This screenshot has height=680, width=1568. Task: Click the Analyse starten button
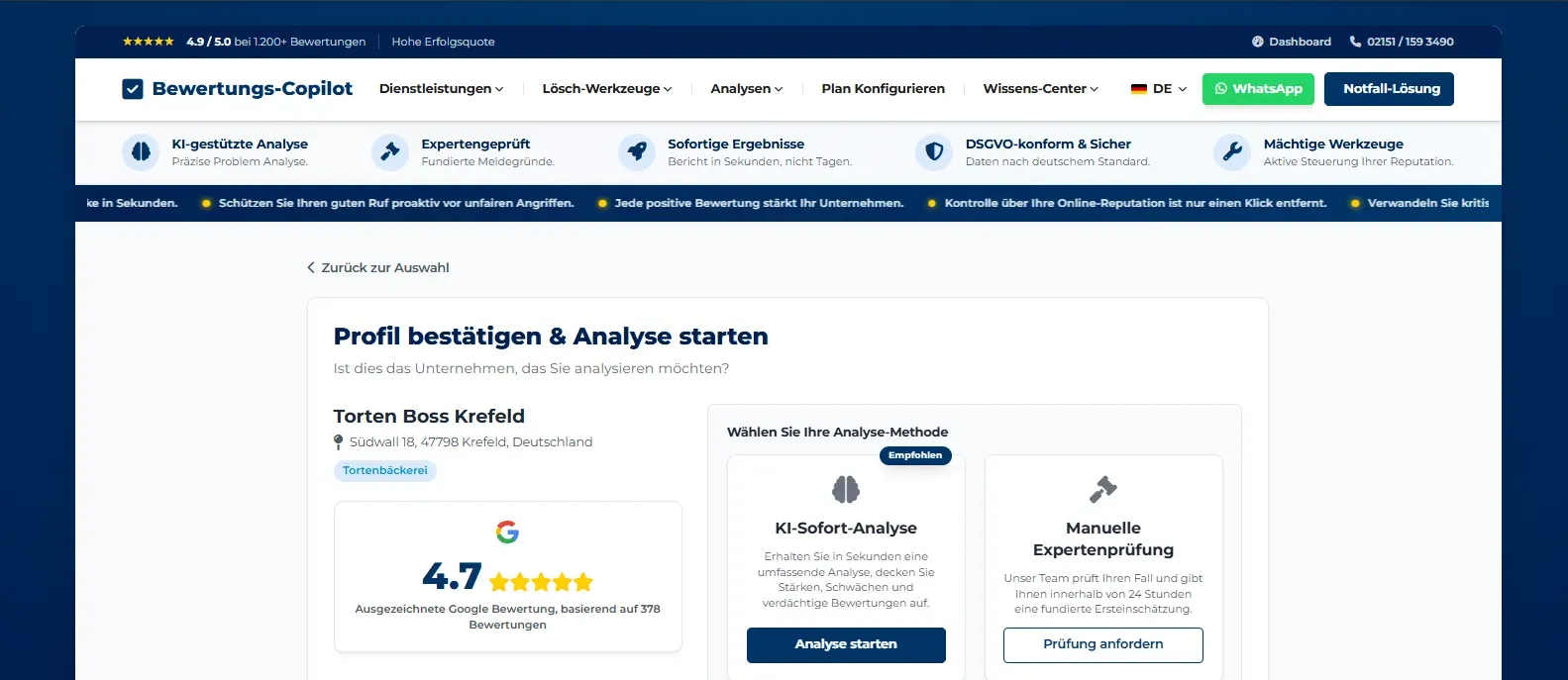(846, 644)
